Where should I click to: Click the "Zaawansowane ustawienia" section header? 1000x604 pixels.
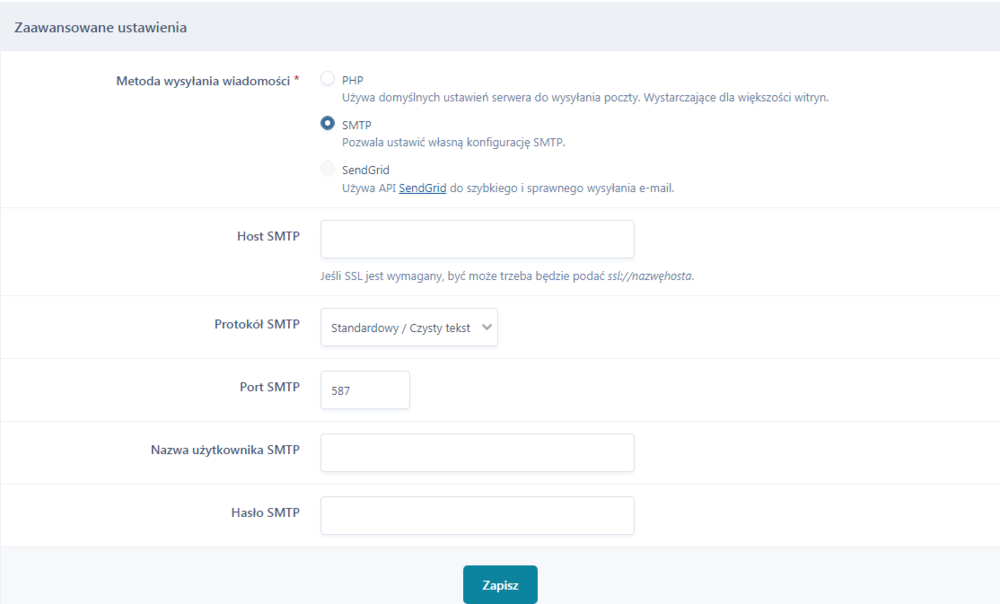click(100, 28)
